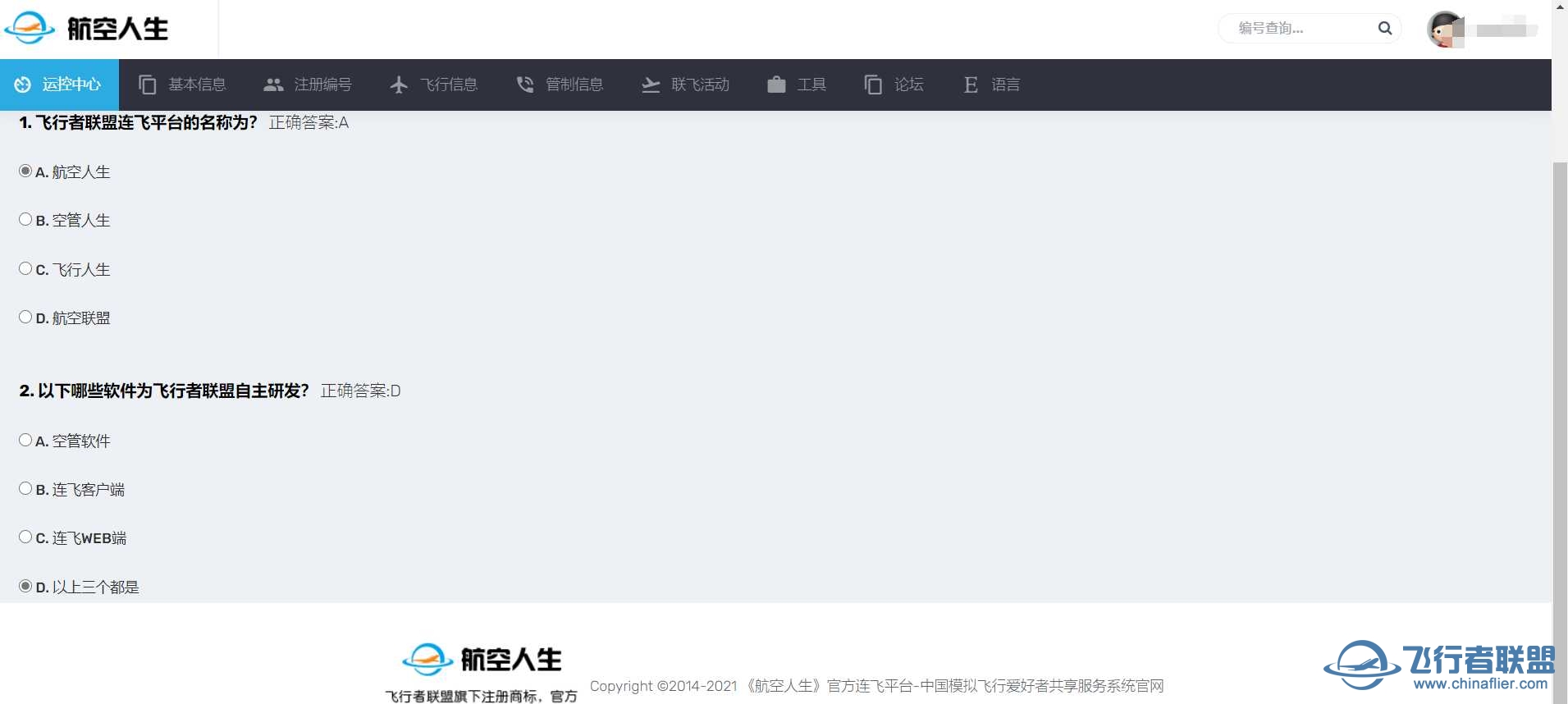
Task: Click the search magnifier icon
Action: (x=1385, y=28)
